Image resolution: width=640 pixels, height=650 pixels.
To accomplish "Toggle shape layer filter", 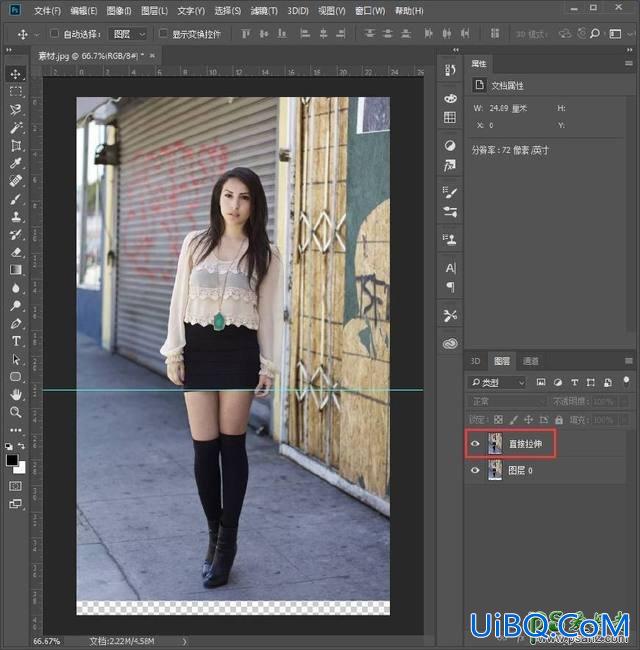I will pyautogui.click(x=591, y=382).
